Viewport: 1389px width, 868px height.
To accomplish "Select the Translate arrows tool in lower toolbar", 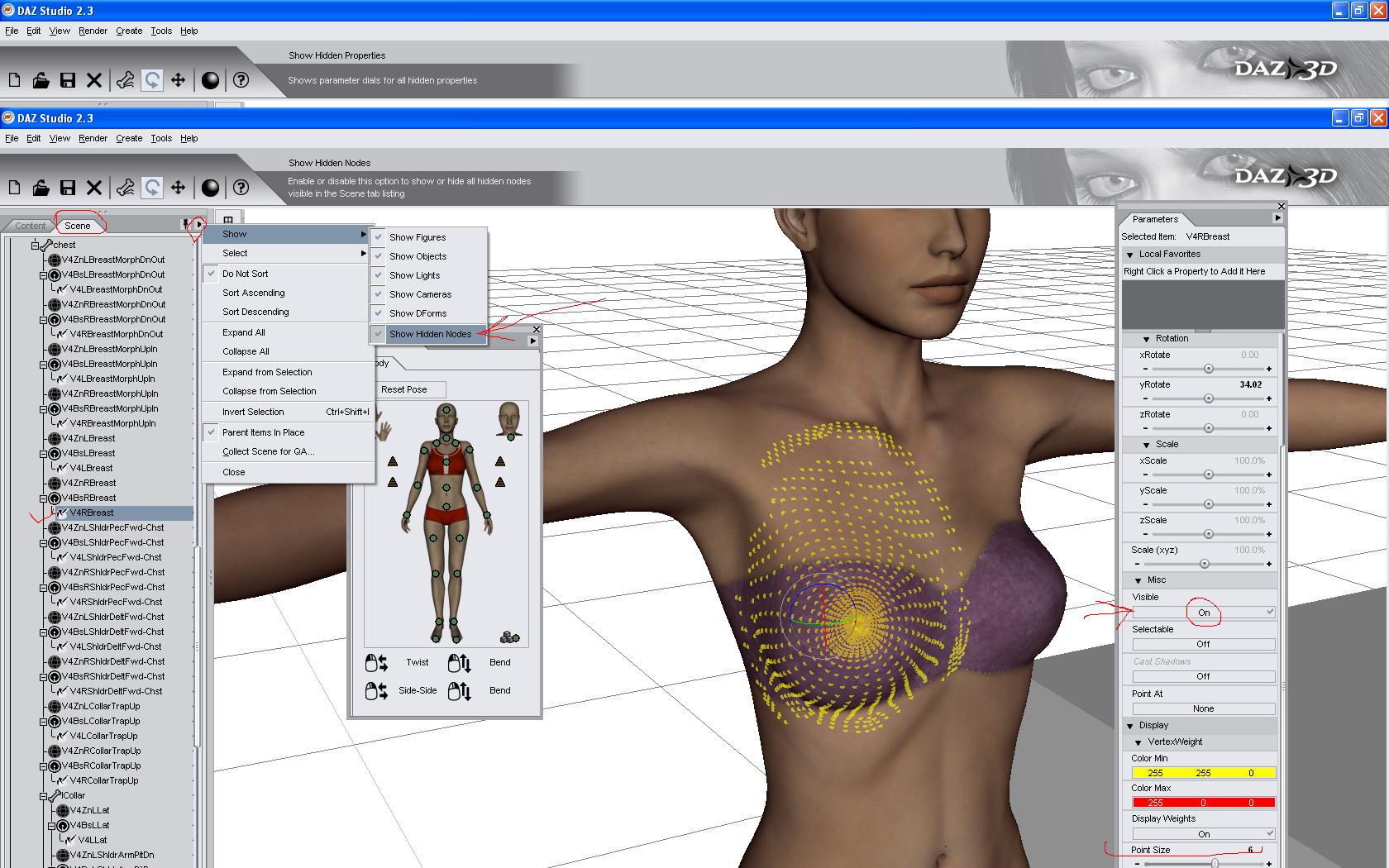I will tap(178, 188).
